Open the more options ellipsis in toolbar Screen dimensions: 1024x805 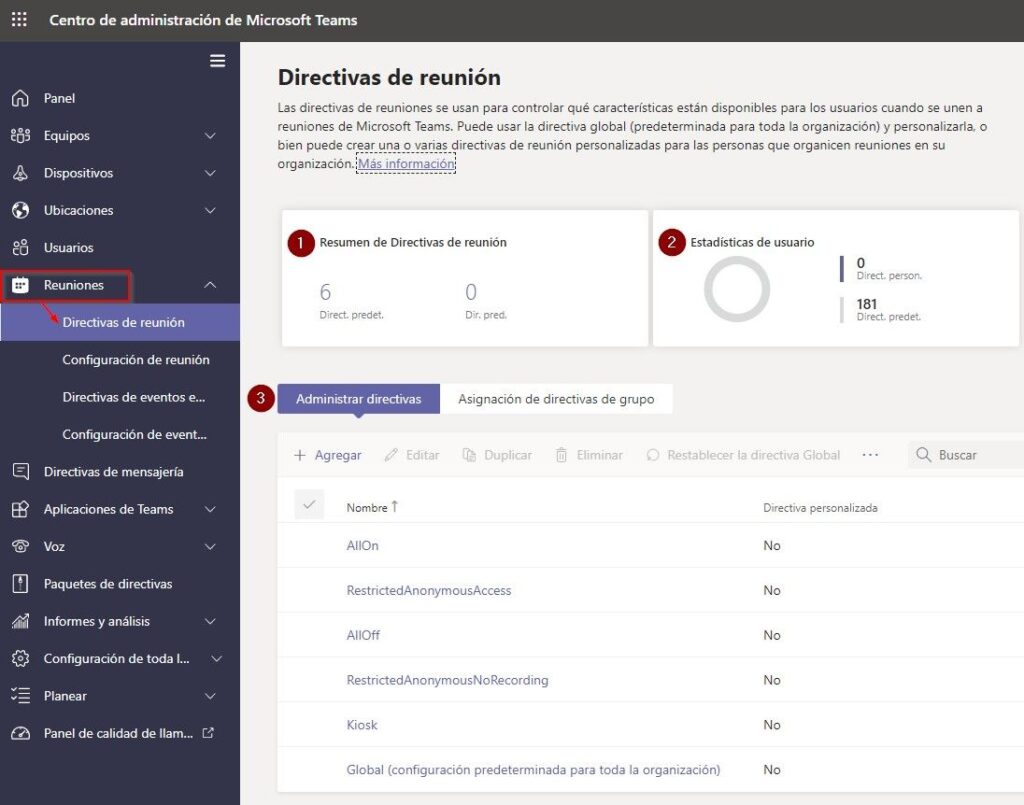tap(870, 455)
